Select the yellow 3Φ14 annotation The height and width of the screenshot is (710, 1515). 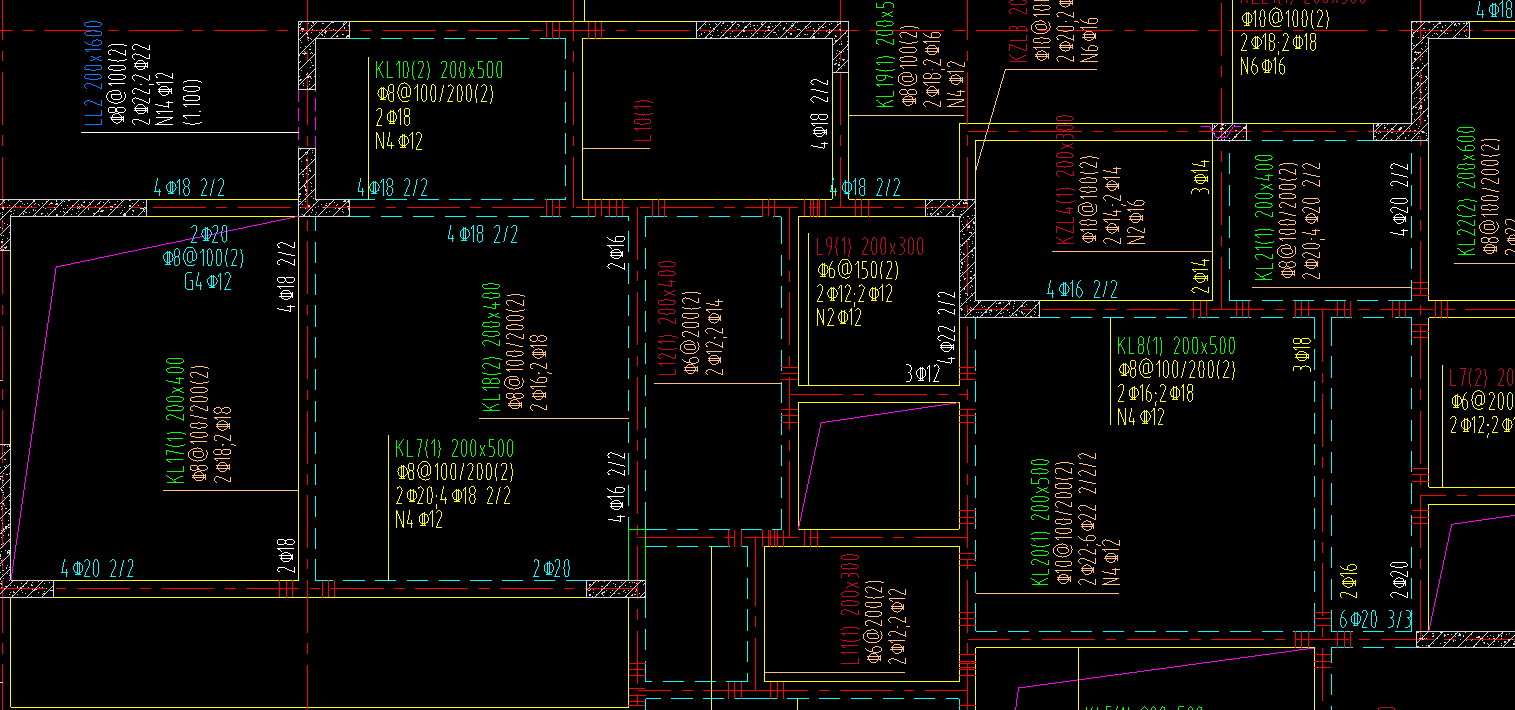[1201, 175]
